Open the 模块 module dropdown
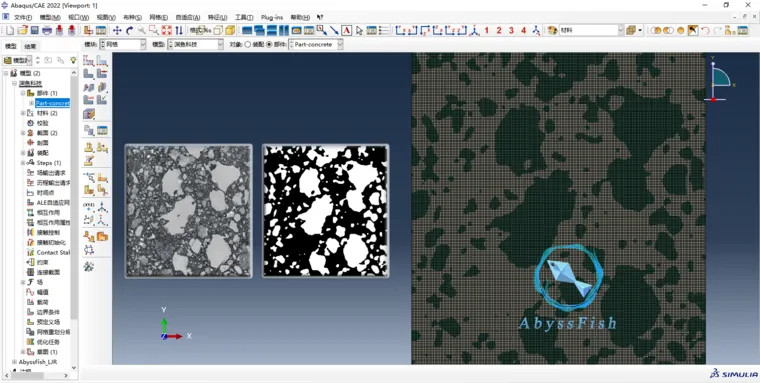The height and width of the screenshot is (383, 760). tap(123, 44)
